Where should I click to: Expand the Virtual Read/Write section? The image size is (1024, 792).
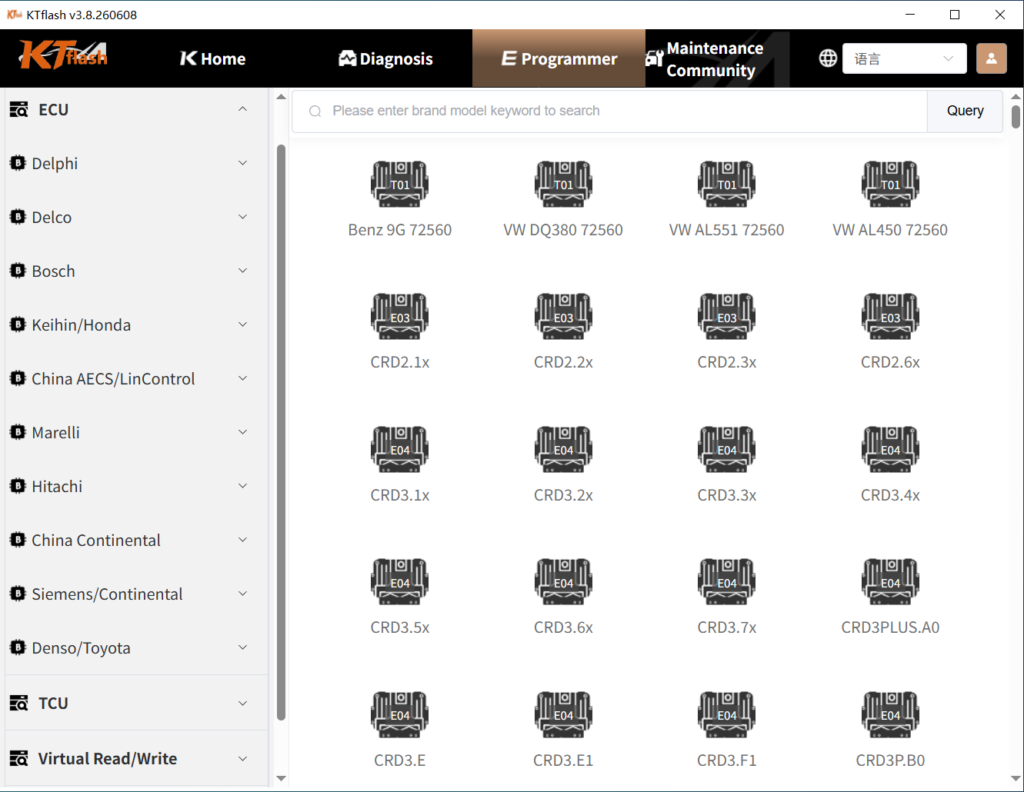coord(136,759)
